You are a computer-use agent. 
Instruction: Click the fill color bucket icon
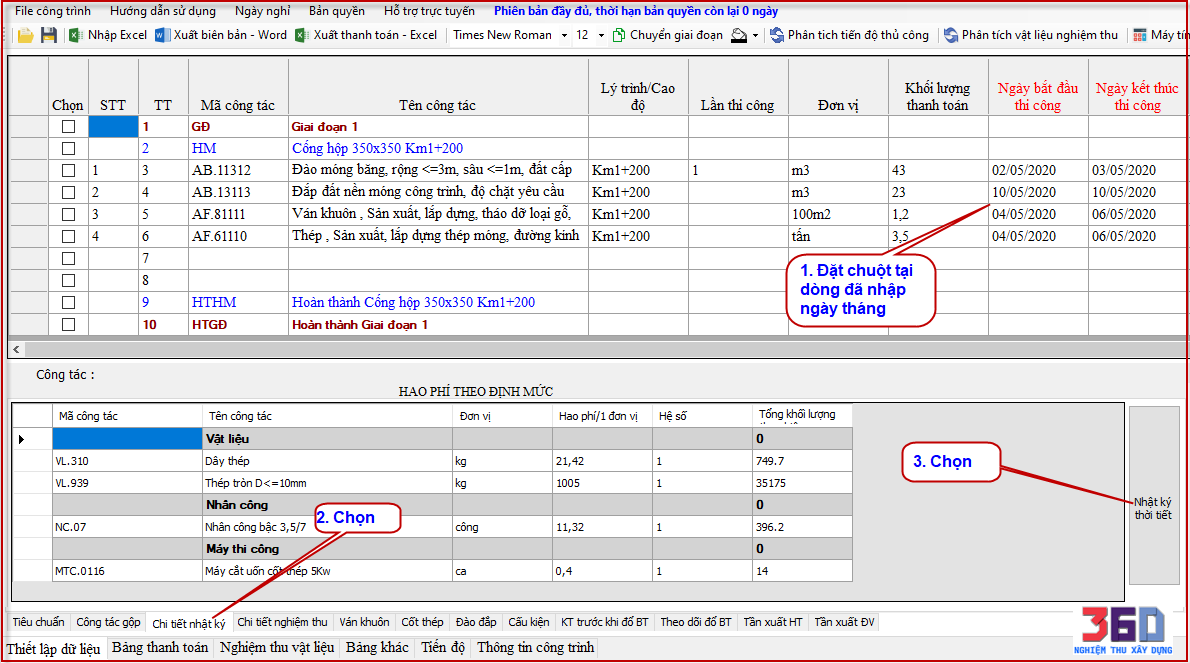point(738,35)
